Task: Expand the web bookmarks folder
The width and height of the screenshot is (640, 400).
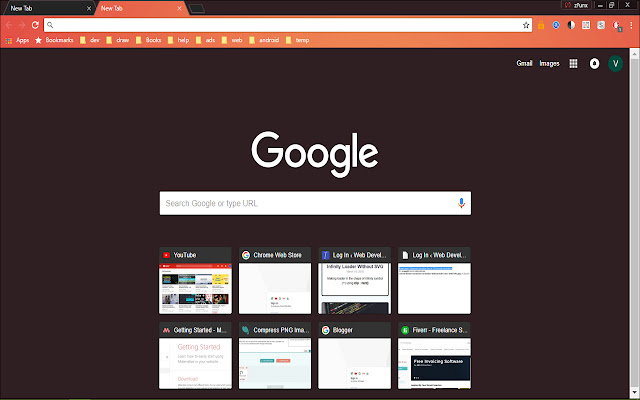Action: pyautogui.click(x=232, y=40)
